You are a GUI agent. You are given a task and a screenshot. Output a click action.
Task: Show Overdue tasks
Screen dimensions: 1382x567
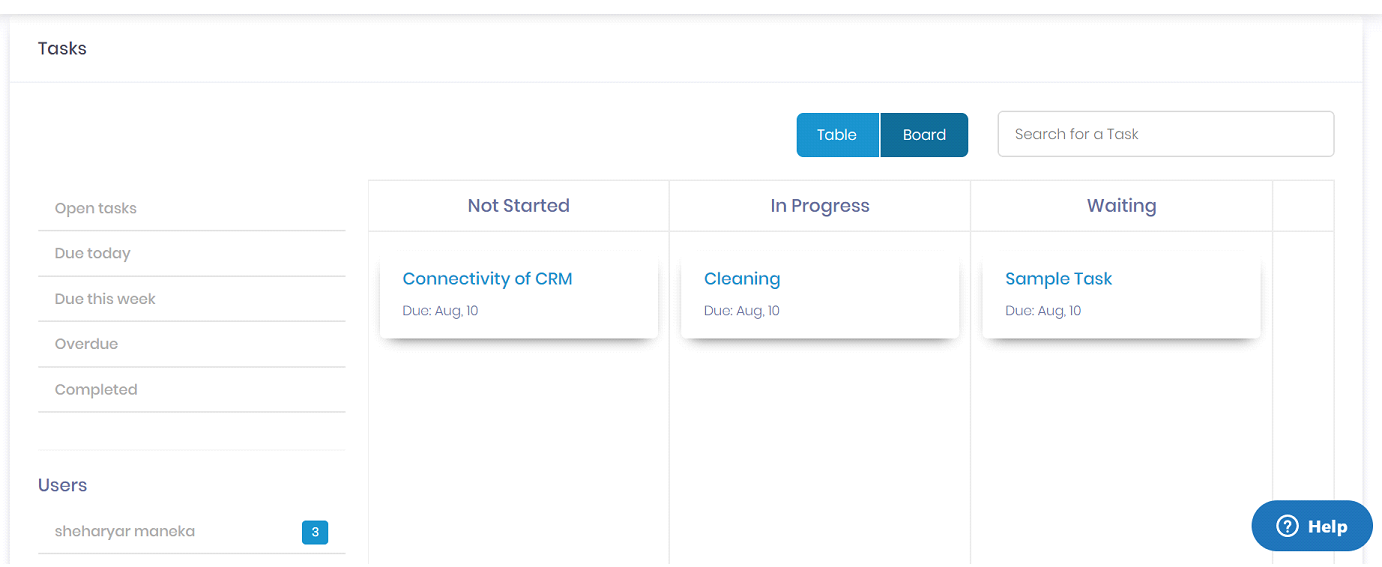click(192, 344)
